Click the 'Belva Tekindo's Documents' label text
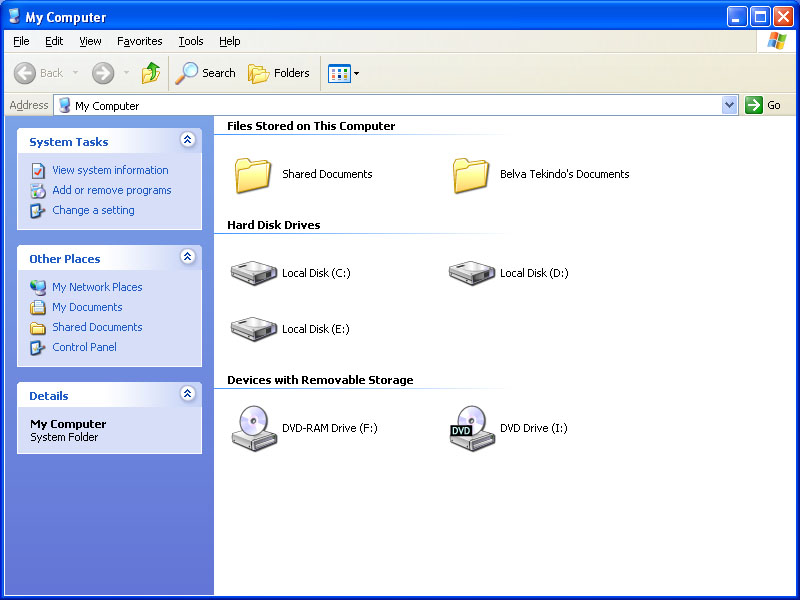The width and height of the screenshot is (800, 600). [x=565, y=174]
